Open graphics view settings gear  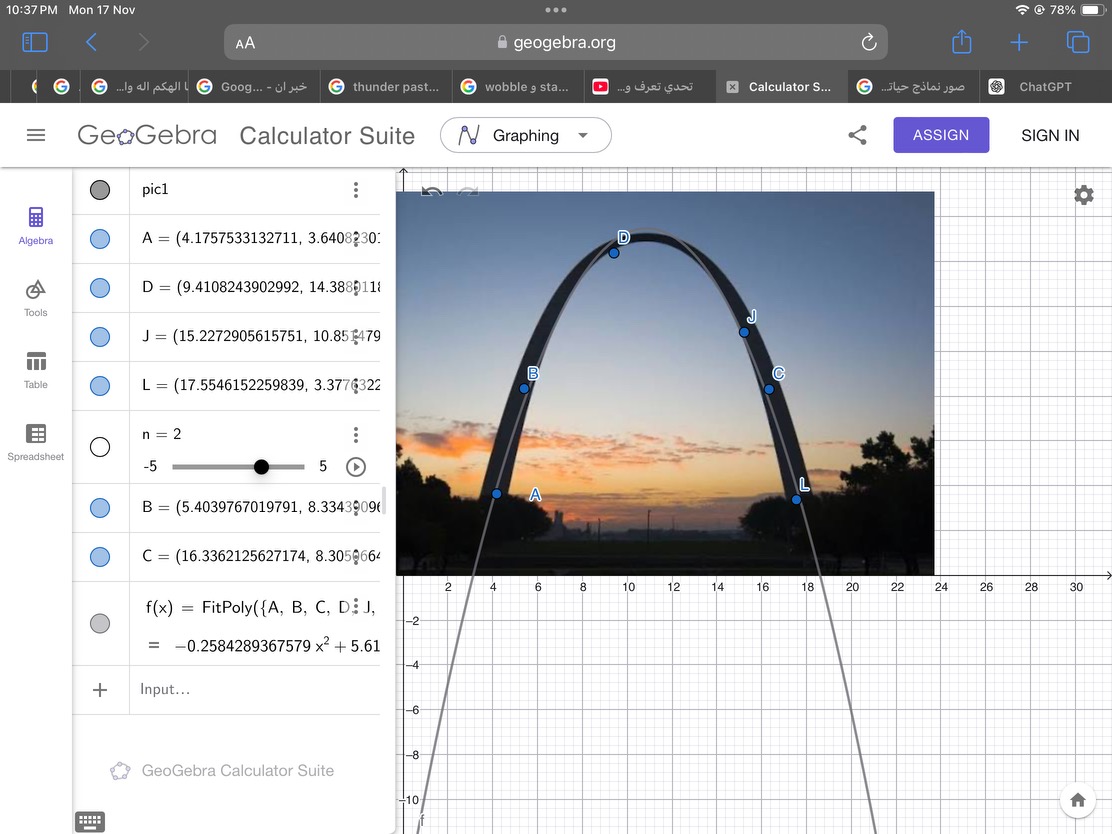tap(1083, 195)
